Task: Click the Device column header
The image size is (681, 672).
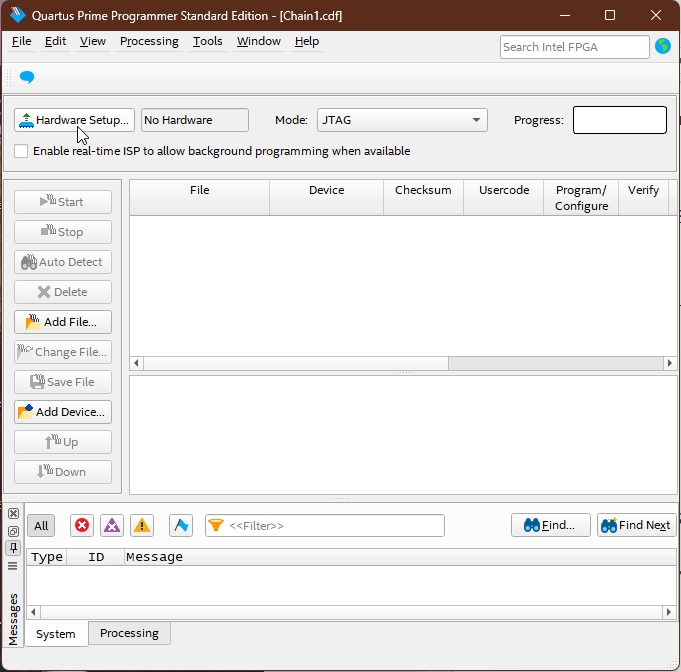Action: (327, 198)
